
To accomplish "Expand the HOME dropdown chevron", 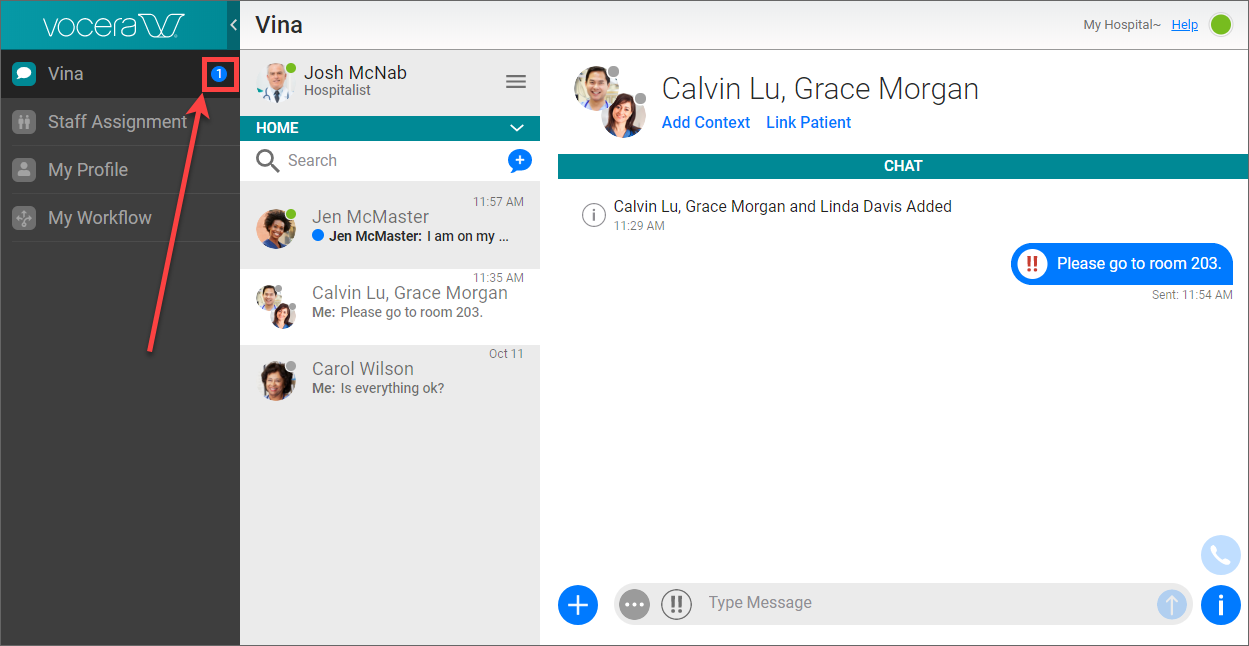I will (517, 128).
